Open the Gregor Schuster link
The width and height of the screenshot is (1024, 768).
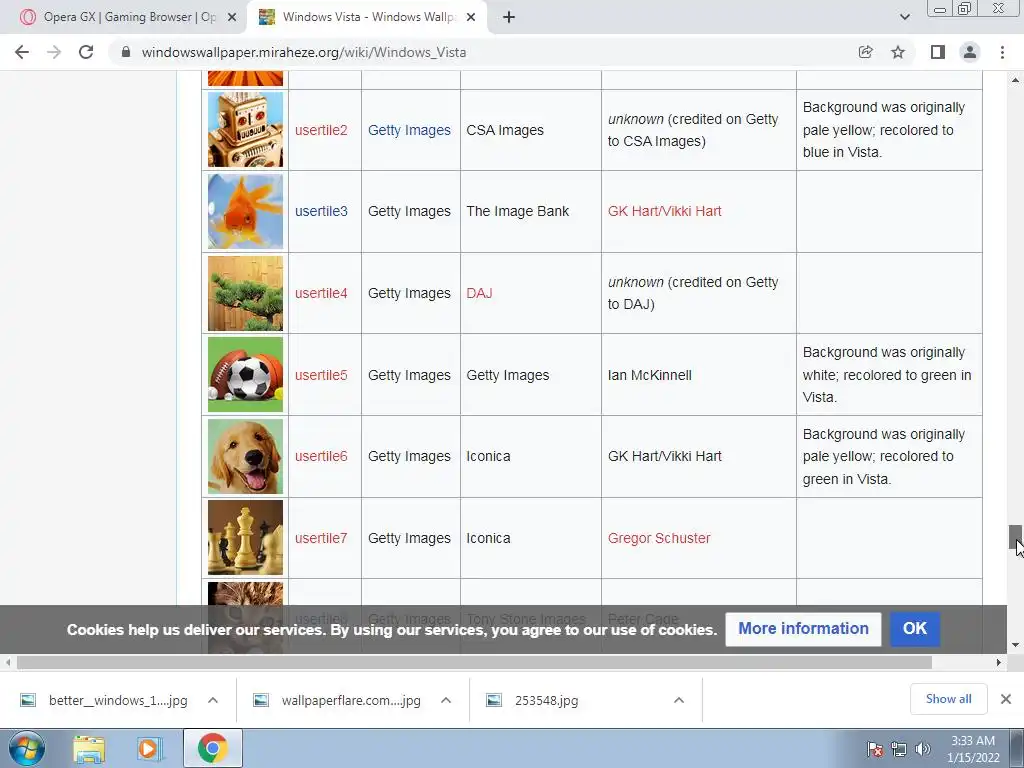click(658, 538)
